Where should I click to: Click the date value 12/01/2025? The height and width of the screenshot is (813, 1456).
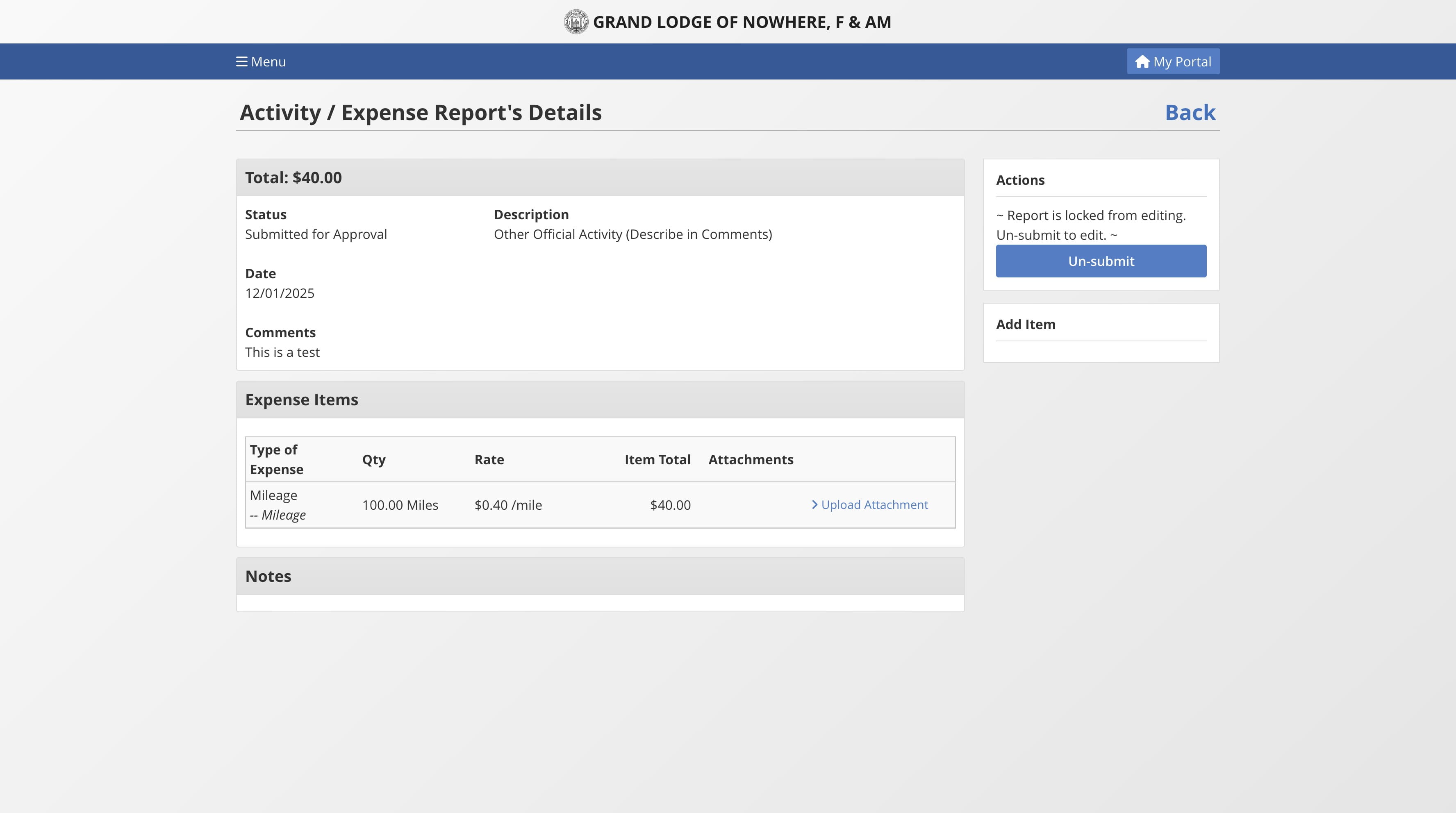280,293
